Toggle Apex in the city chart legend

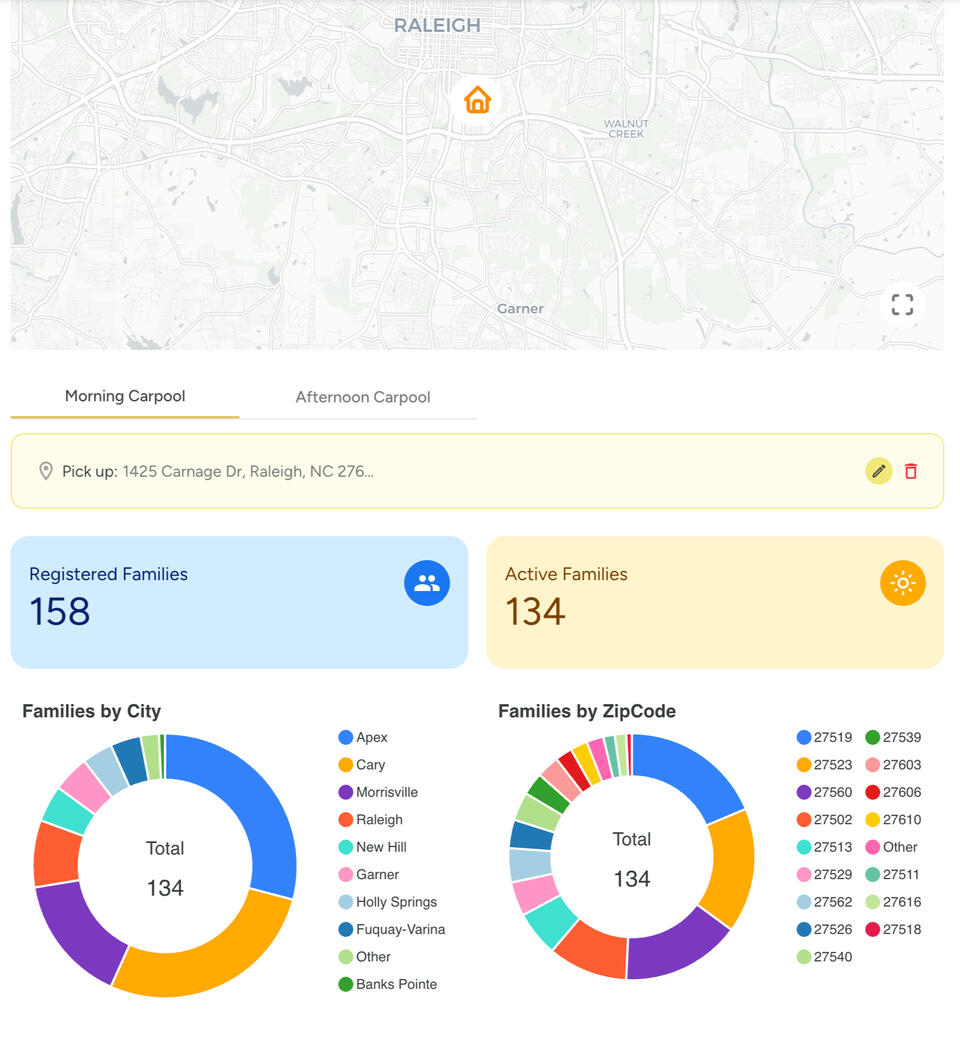[371, 737]
